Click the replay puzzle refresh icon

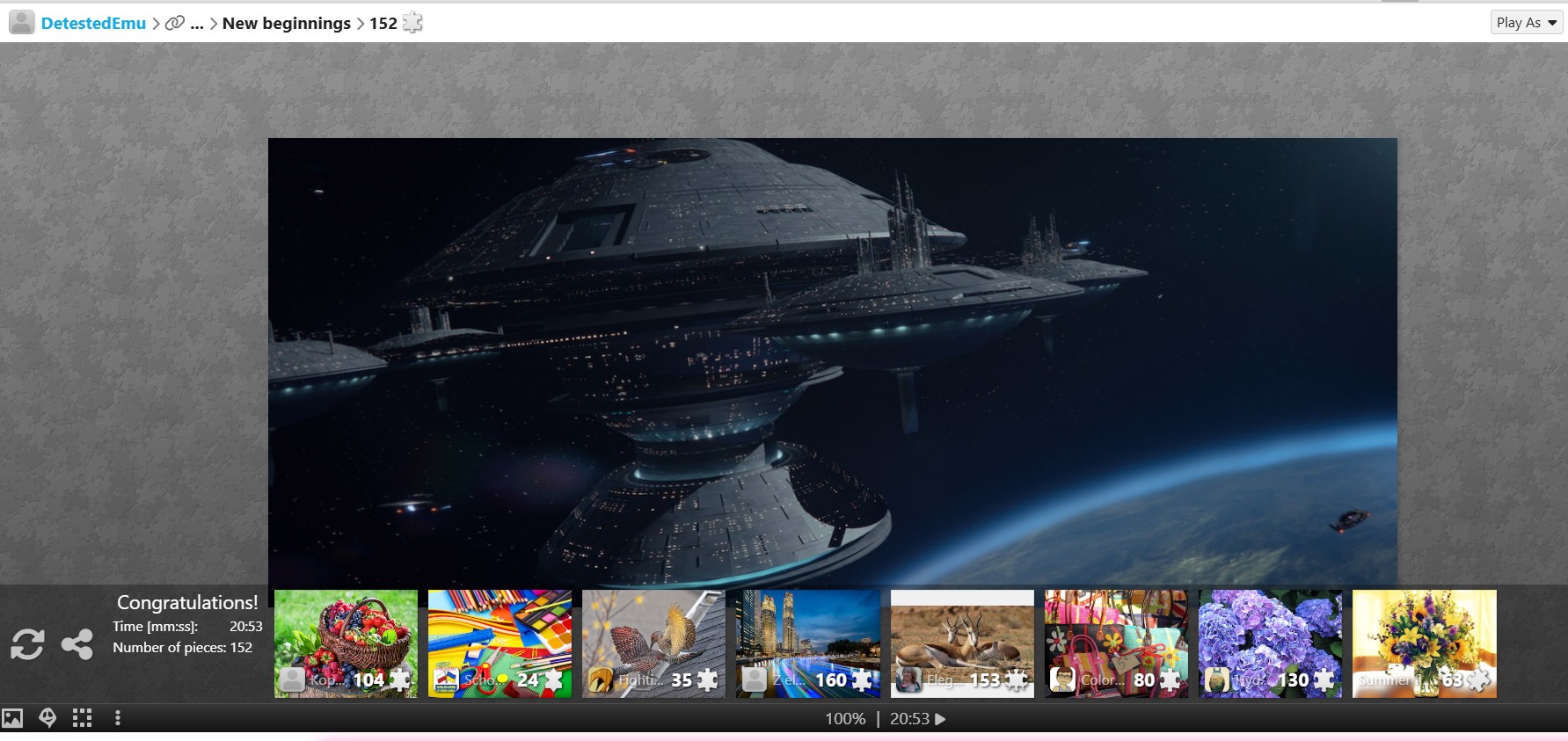click(27, 644)
